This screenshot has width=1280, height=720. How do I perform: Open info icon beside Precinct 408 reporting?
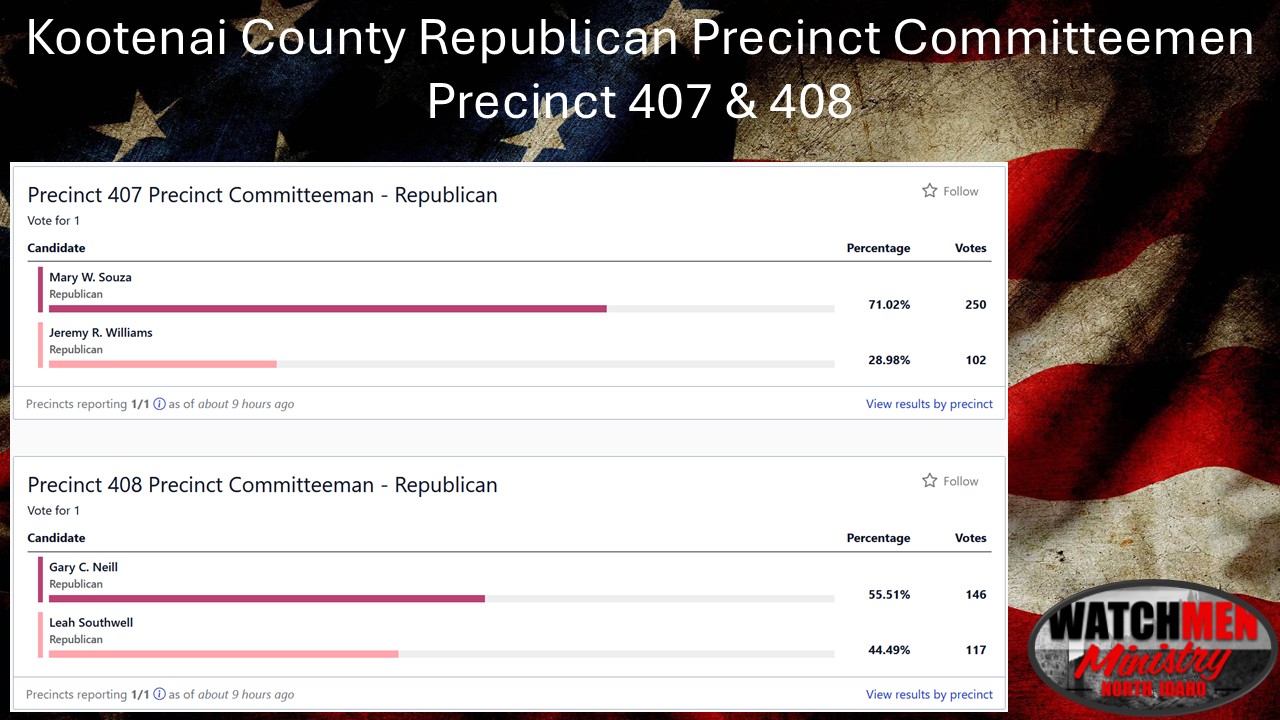click(x=159, y=694)
